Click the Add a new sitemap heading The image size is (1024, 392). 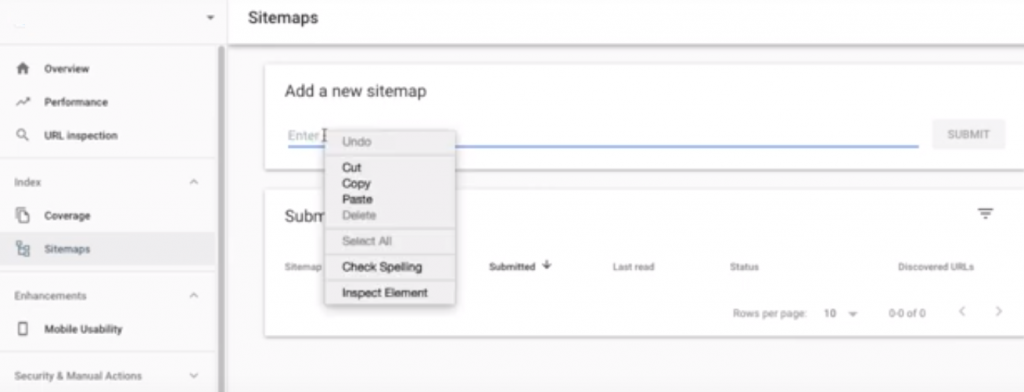(x=355, y=91)
